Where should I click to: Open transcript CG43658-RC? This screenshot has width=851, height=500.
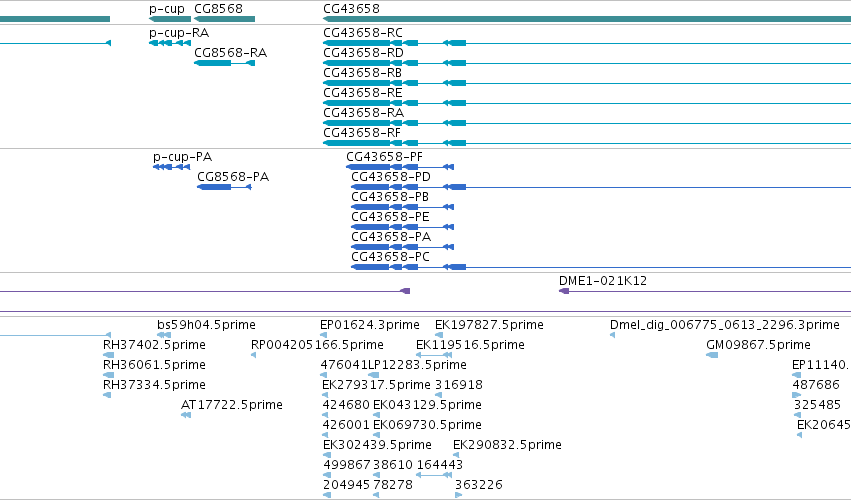[363, 33]
